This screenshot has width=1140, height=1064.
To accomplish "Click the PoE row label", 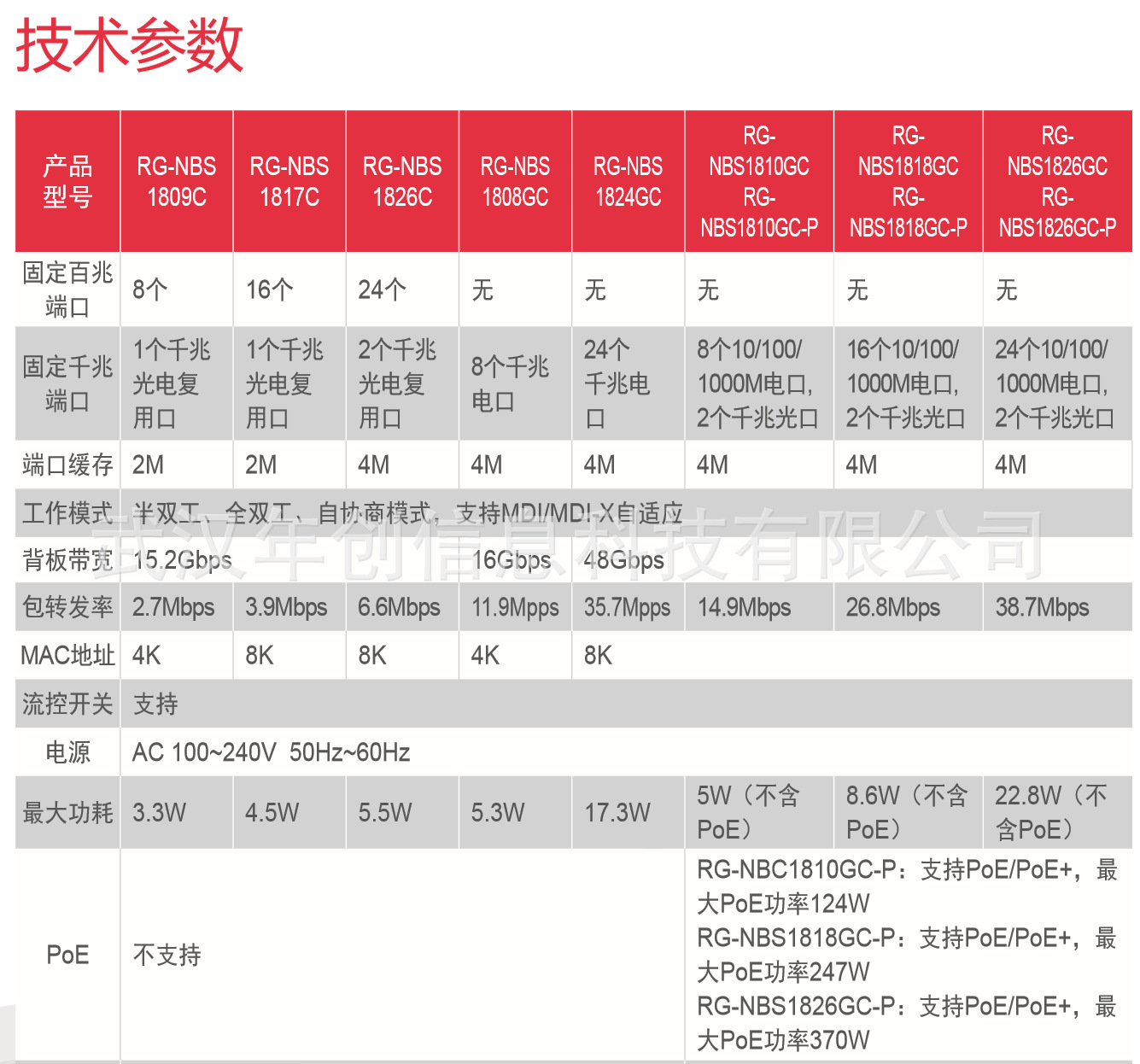I will pyautogui.click(x=67, y=955).
